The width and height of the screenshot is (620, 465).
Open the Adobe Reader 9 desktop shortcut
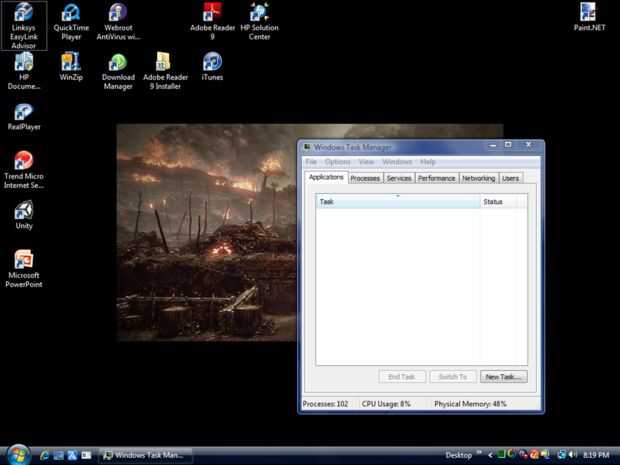pyautogui.click(x=212, y=22)
